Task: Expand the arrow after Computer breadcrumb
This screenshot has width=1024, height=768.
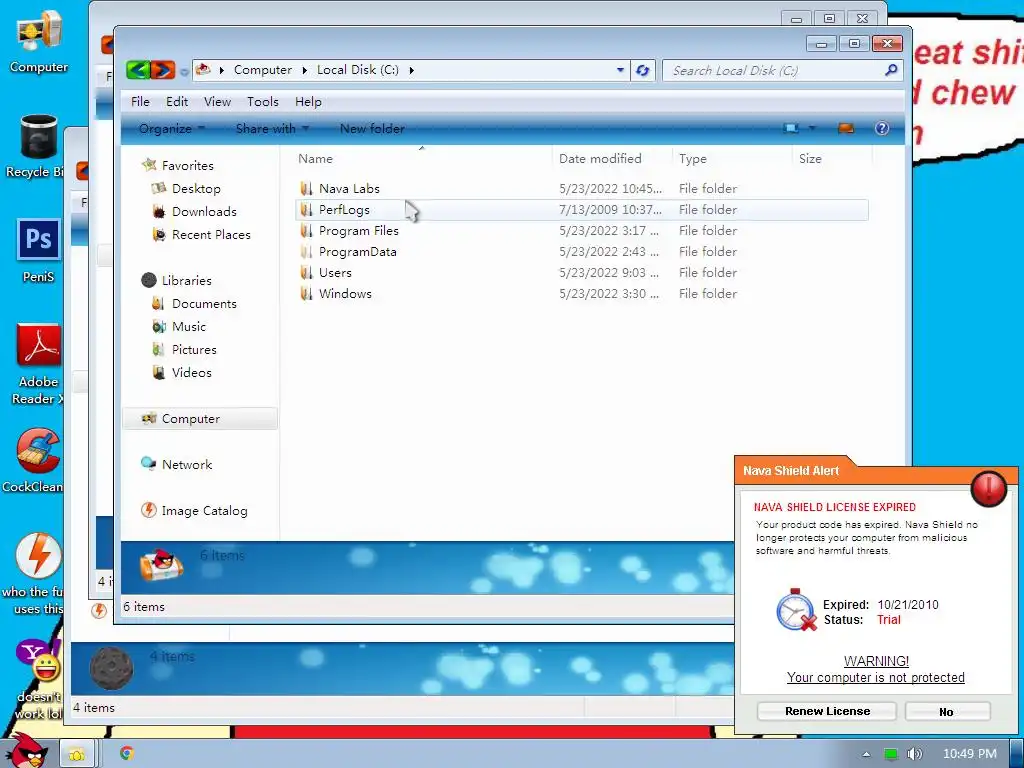Action: point(304,70)
